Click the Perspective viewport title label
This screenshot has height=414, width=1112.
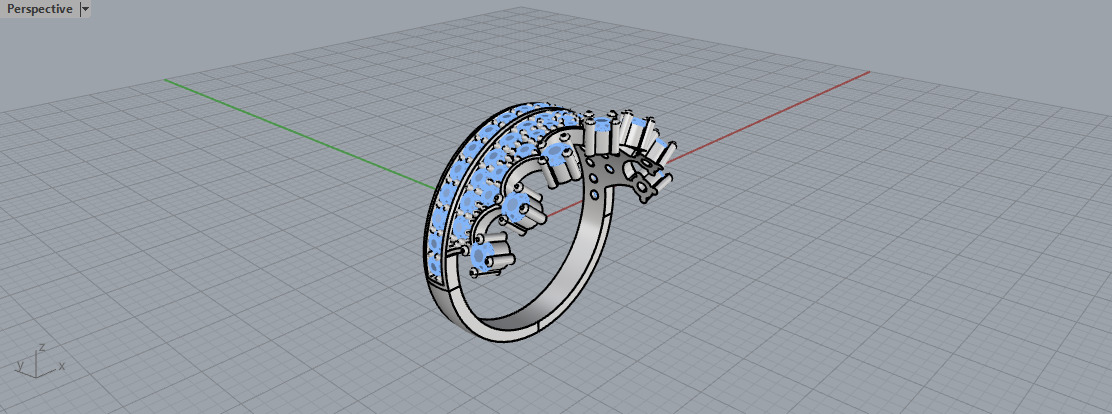(x=39, y=9)
